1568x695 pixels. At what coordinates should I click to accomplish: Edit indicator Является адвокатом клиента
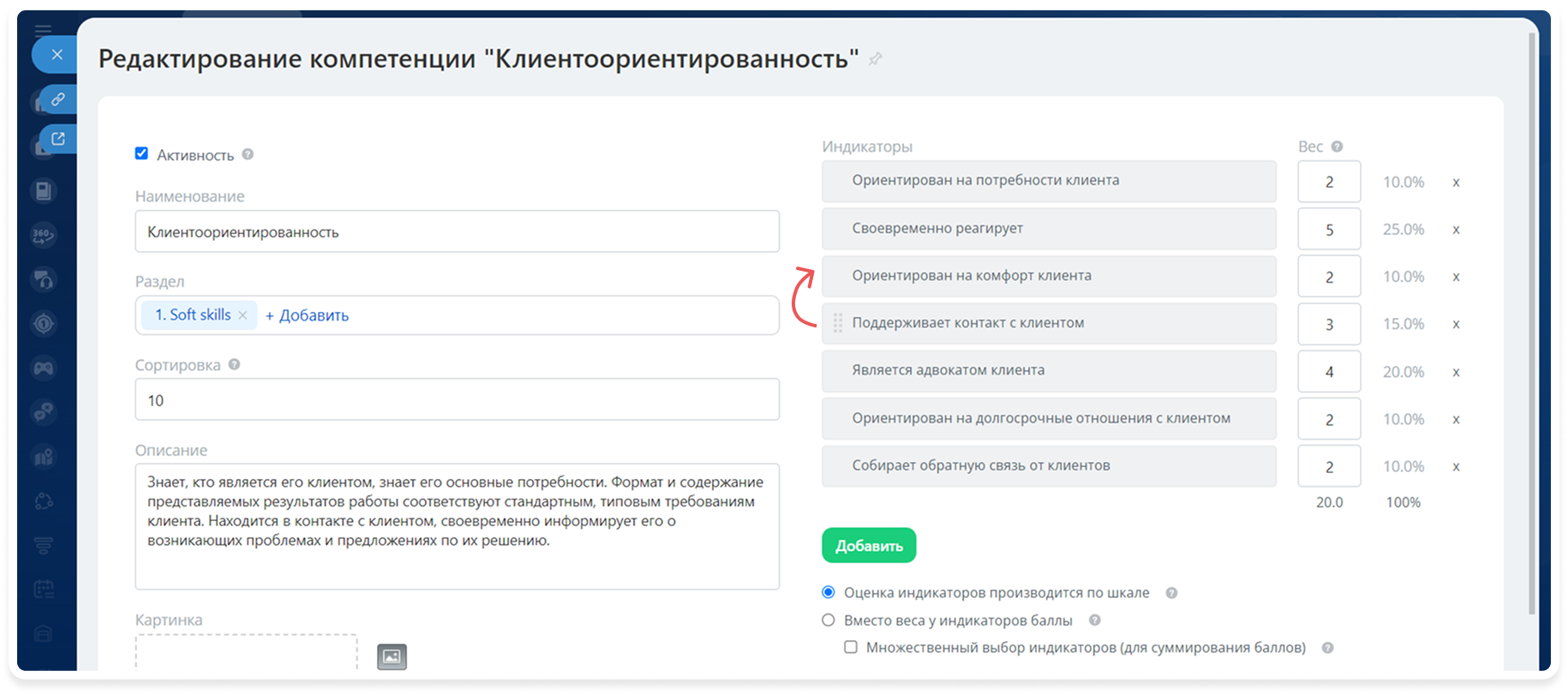coord(1049,371)
